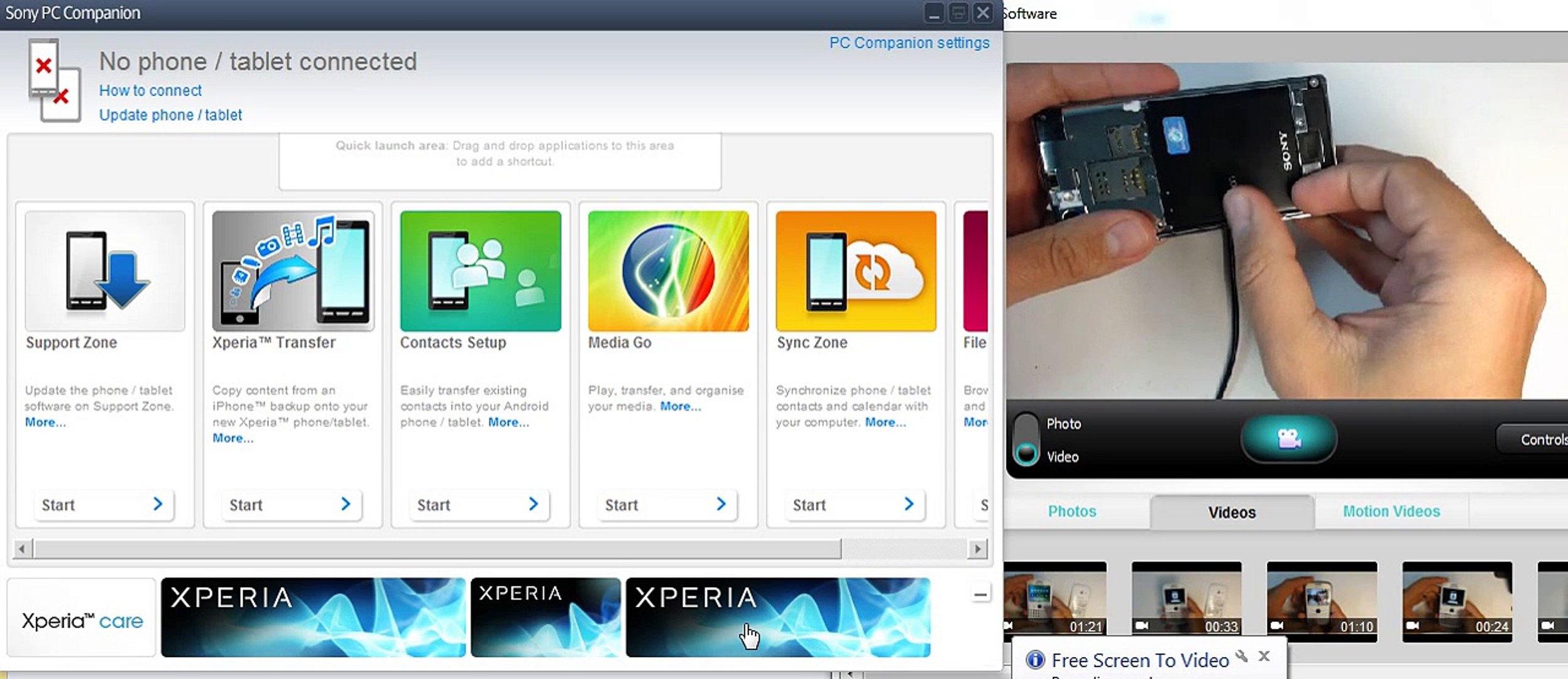1568x679 pixels.
Task: Collapse the Xperia banner with minus button
Action: tap(980, 594)
